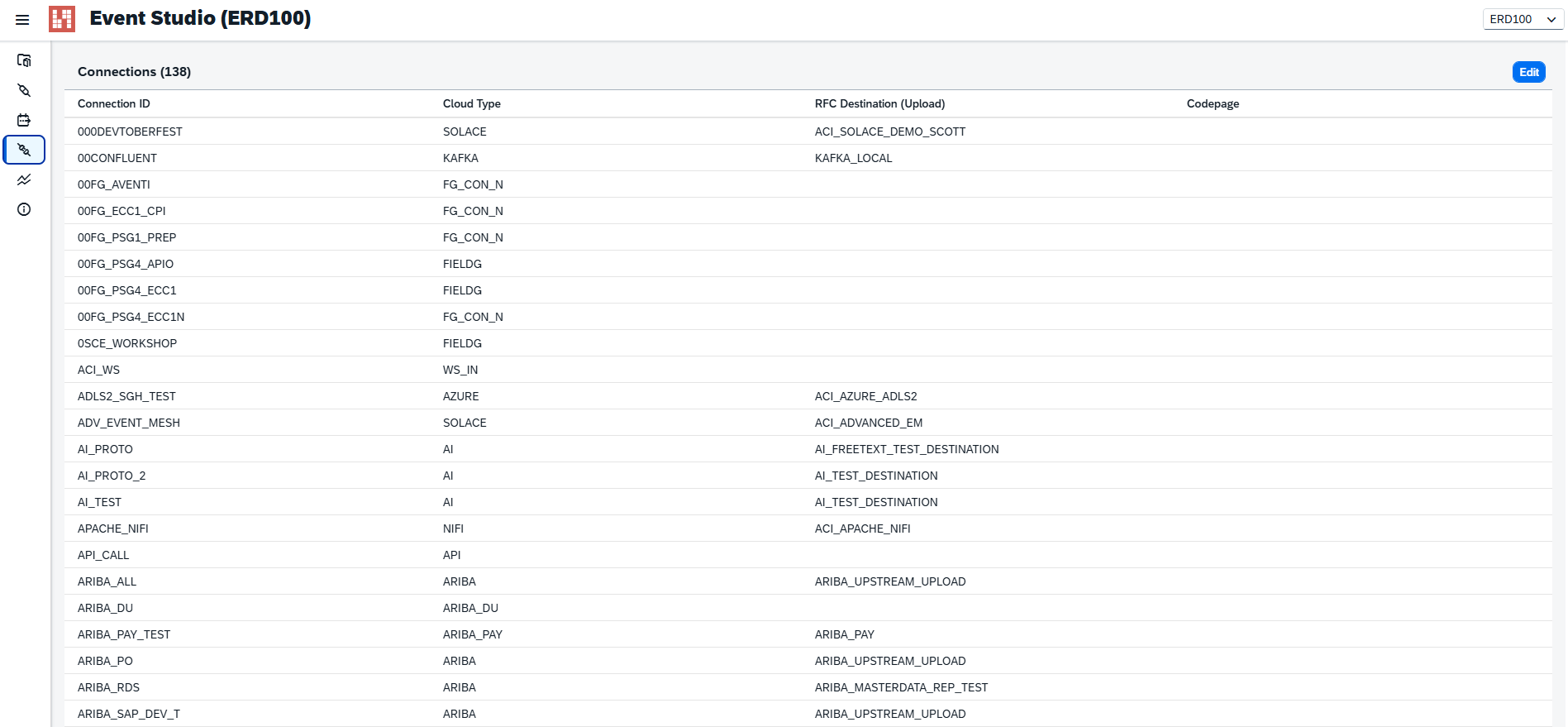The width and height of the screenshot is (1568, 727).
Task: Click ACI_SOLACE_DEMO_SCOTT RFC destination
Action: tap(890, 132)
